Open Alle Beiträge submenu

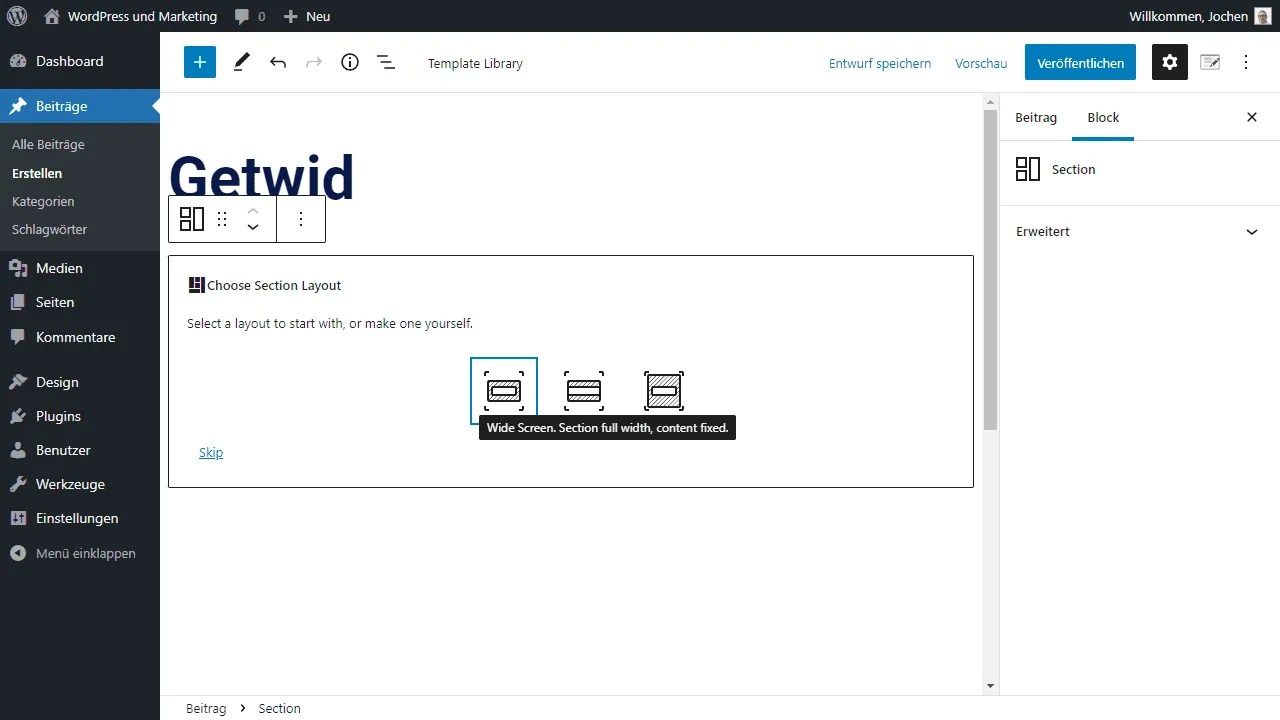coord(48,144)
